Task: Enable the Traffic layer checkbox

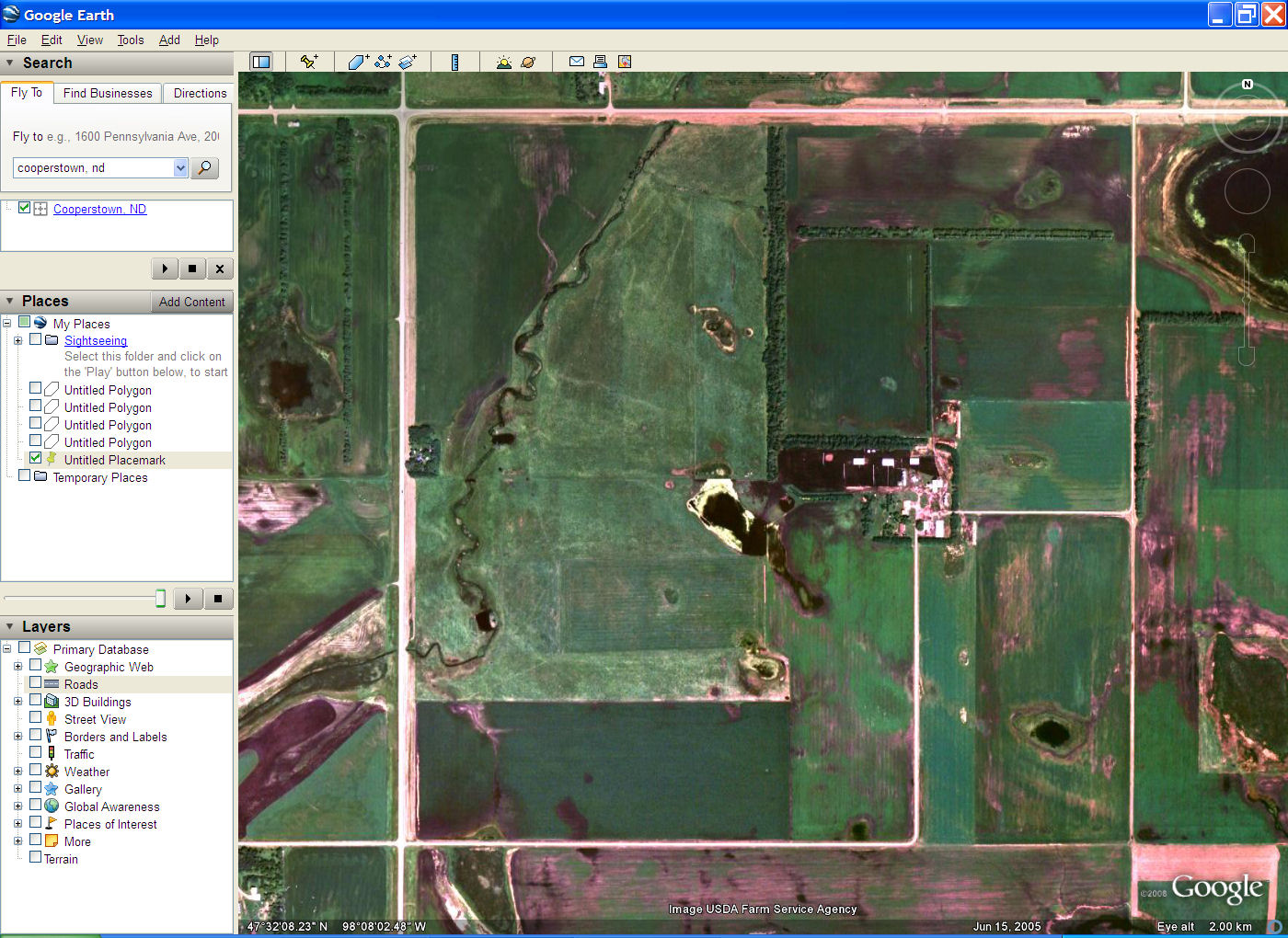Action: pyautogui.click(x=35, y=752)
